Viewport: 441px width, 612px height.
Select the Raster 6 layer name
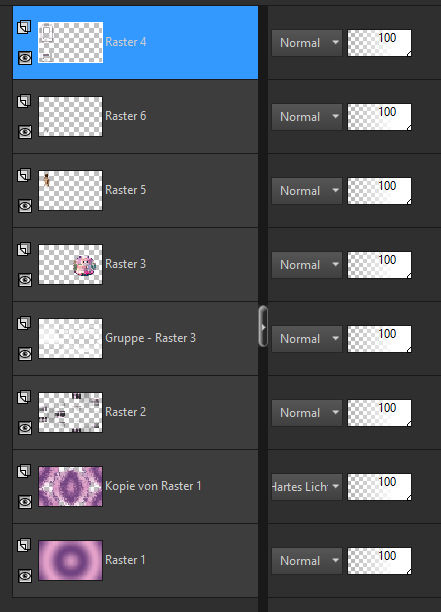tap(126, 116)
